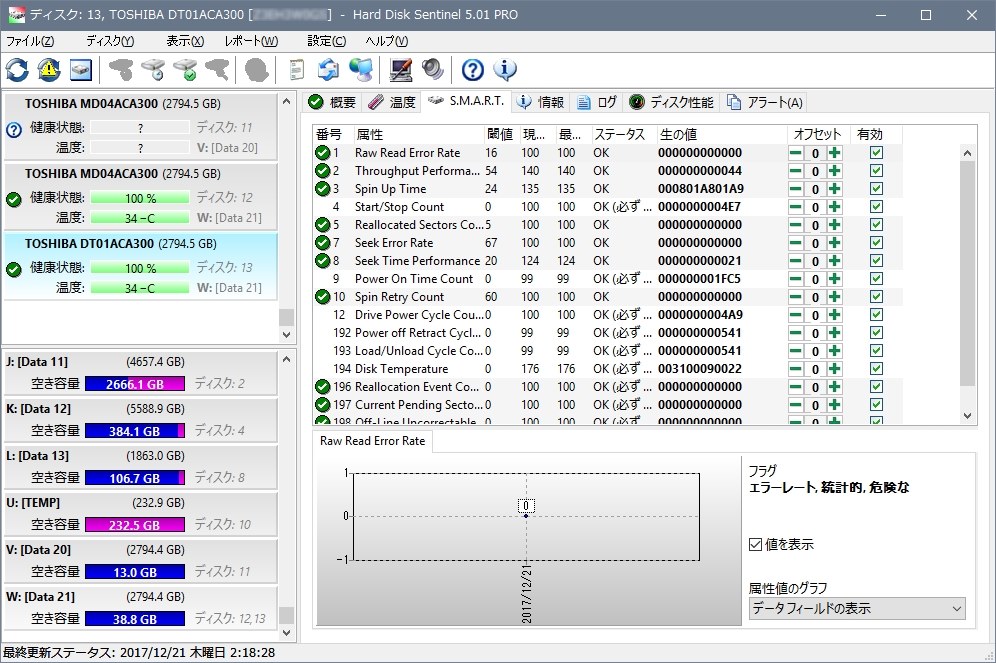
Task: Open the report notepad toolbar icon
Action: click(296, 70)
